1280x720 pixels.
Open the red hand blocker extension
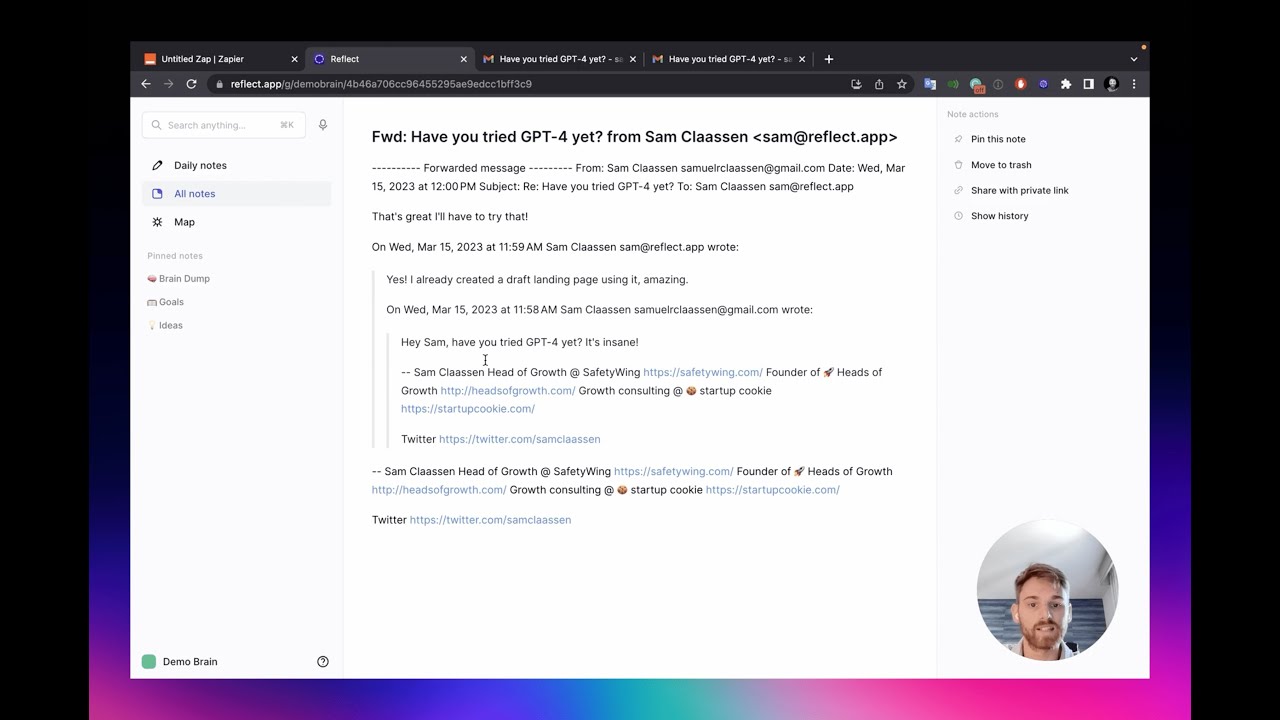coord(1021,84)
